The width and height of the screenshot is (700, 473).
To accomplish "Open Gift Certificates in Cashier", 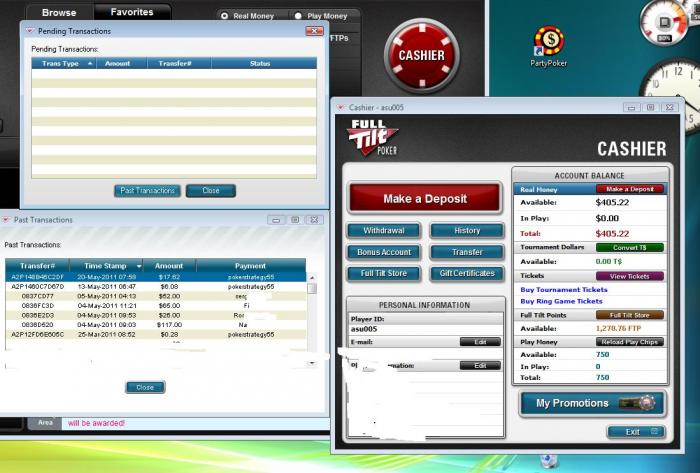I will [467, 273].
